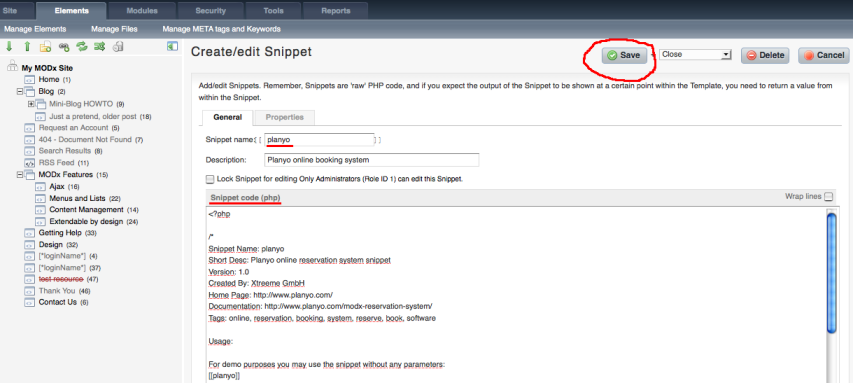Click the green expand tree down arrow
This screenshot has height=383, width=853.
[x=9, y=47]
